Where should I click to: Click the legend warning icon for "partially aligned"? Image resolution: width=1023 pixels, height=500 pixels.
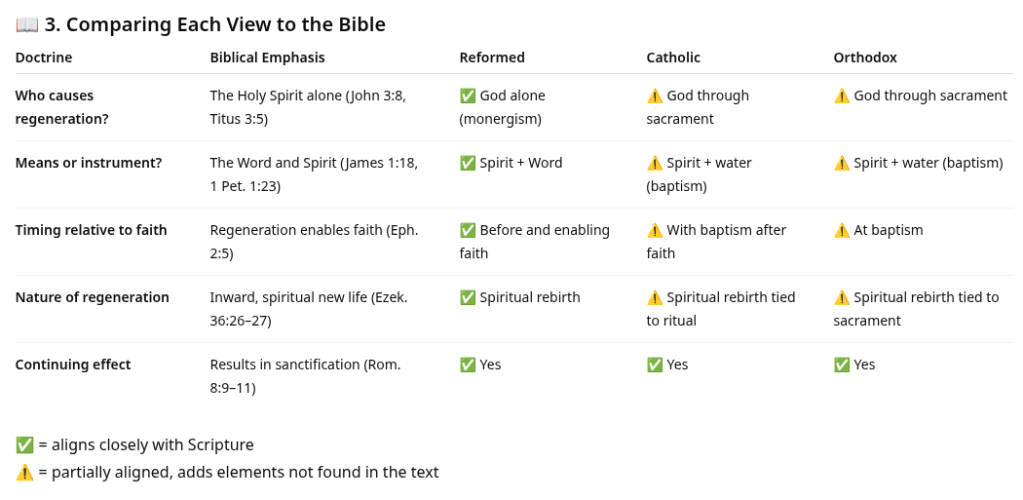24,472
